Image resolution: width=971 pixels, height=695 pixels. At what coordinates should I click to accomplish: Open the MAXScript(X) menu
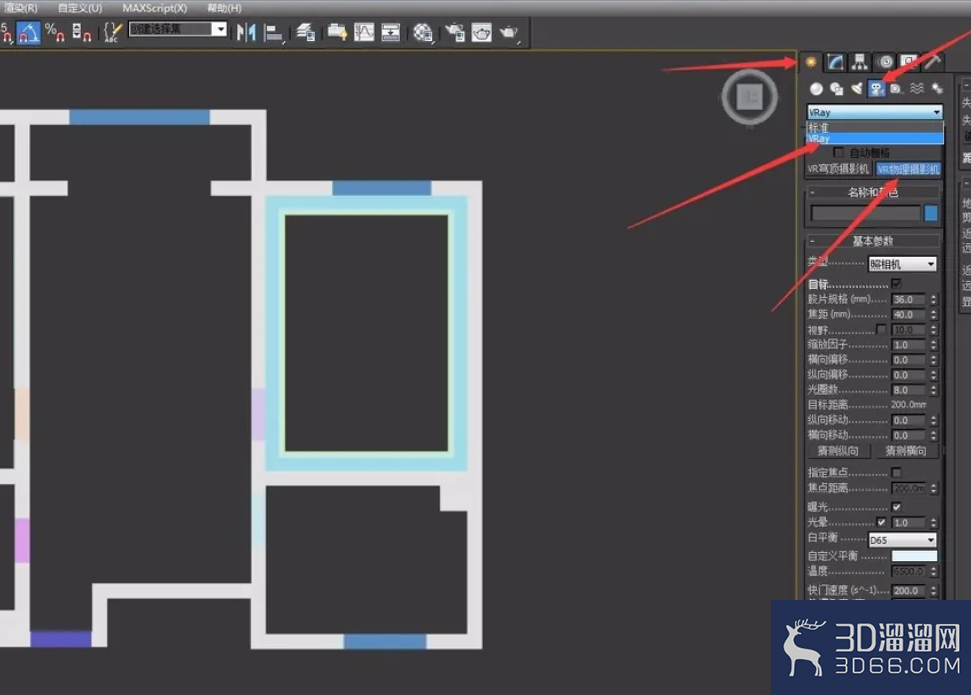tap(154, 8)
